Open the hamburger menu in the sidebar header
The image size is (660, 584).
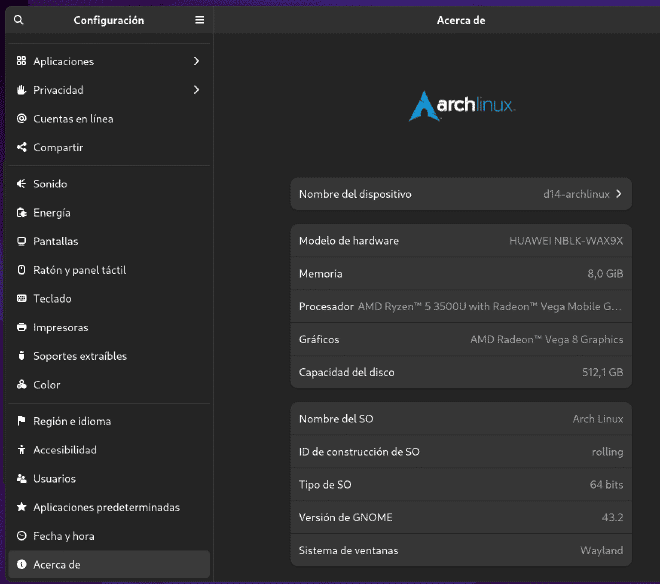click(200, 20)
